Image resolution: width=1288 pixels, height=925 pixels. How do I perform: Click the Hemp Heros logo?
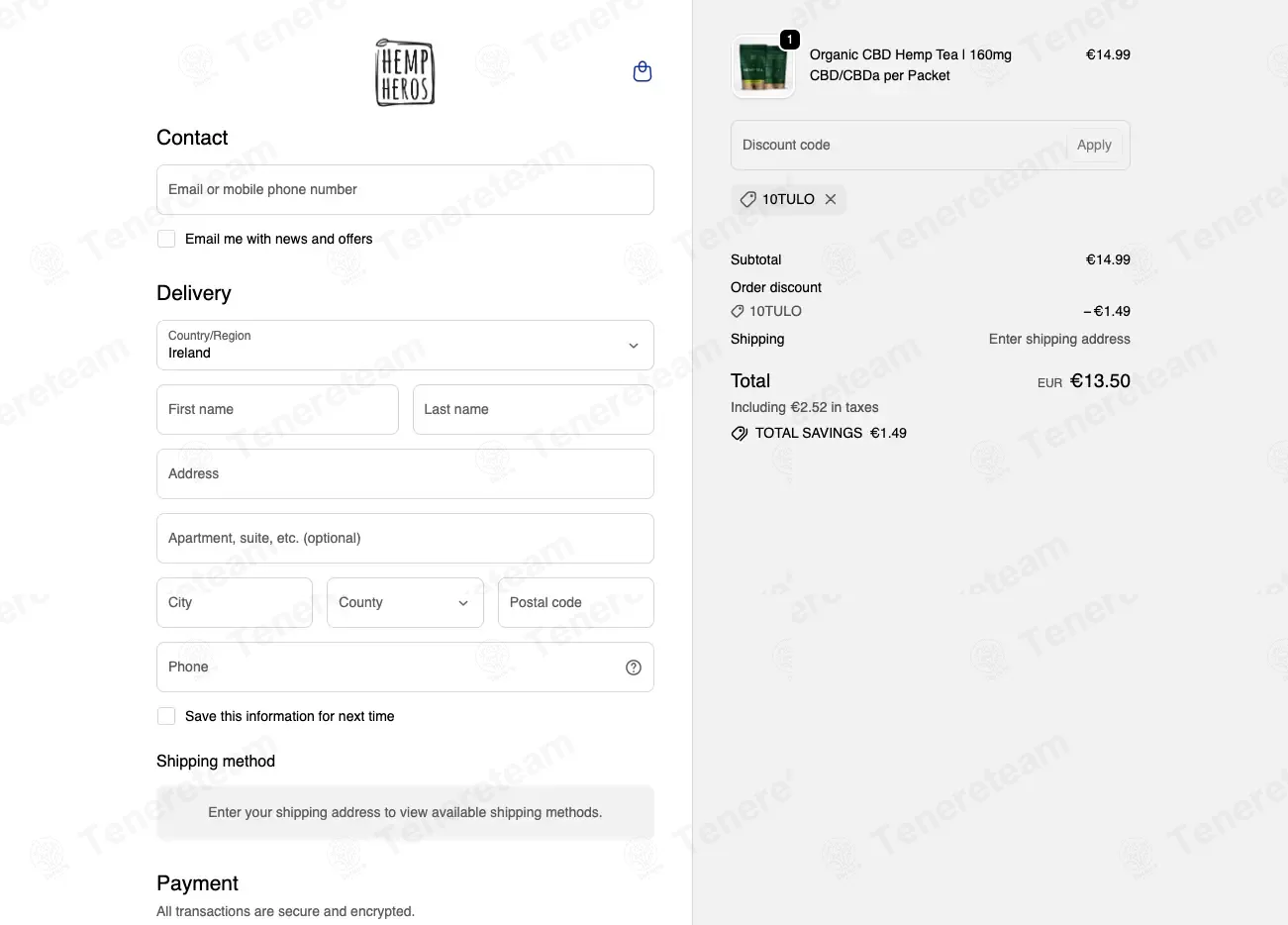(405, 72)
